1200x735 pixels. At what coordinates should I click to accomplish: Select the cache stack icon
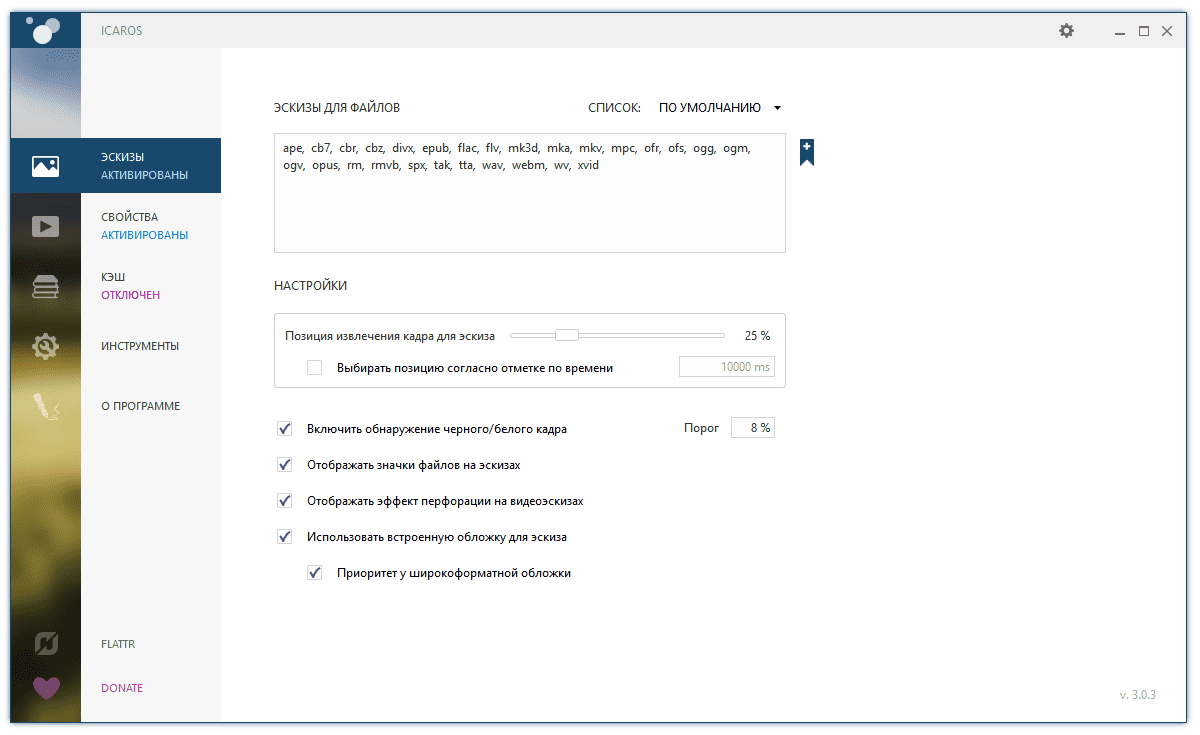(x=45, y=286)
